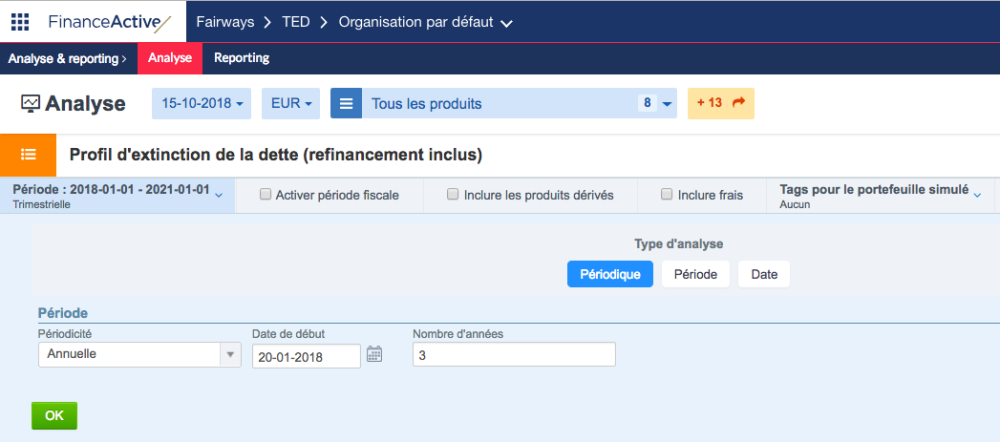Tick the Inclure frais checkbox
This screenshot has width=1000, height=442.
(666, 195)
